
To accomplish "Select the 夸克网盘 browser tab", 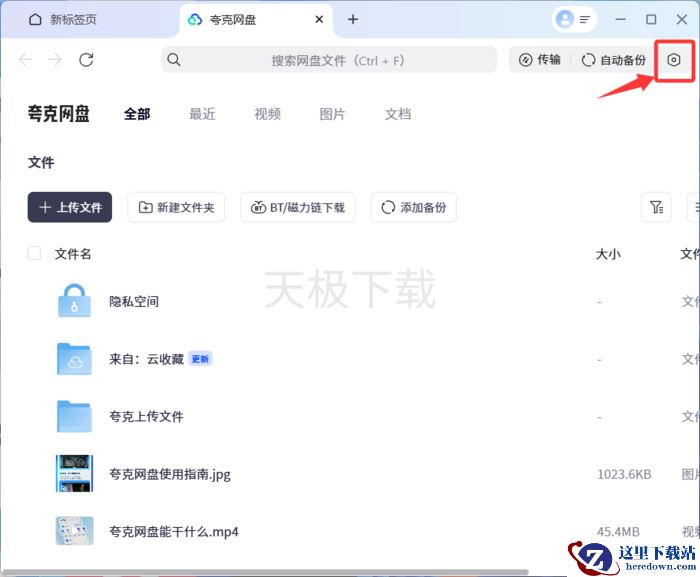I will pos(256,20).
